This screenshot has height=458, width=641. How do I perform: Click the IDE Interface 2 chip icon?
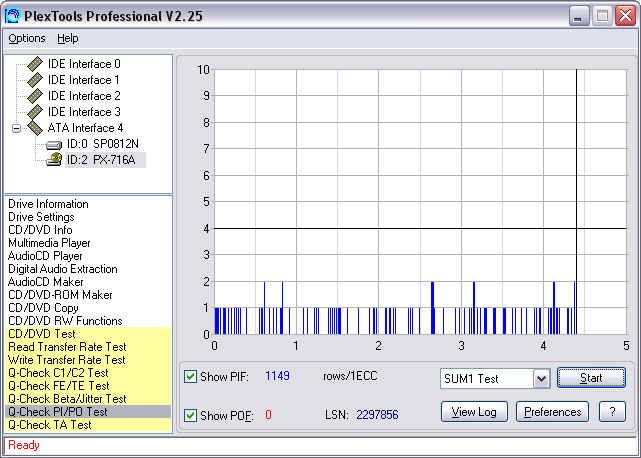pyautogui.click(x=35, y=96)
